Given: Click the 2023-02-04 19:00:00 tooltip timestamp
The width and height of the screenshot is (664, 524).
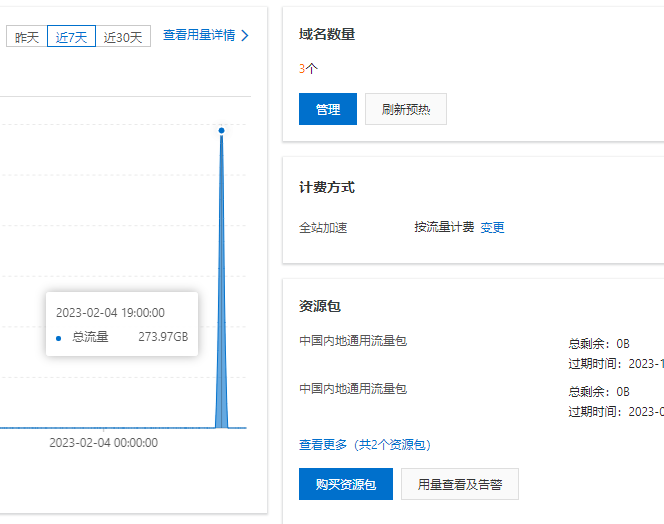Looking at the screenshot, I should tap(110, 313).
